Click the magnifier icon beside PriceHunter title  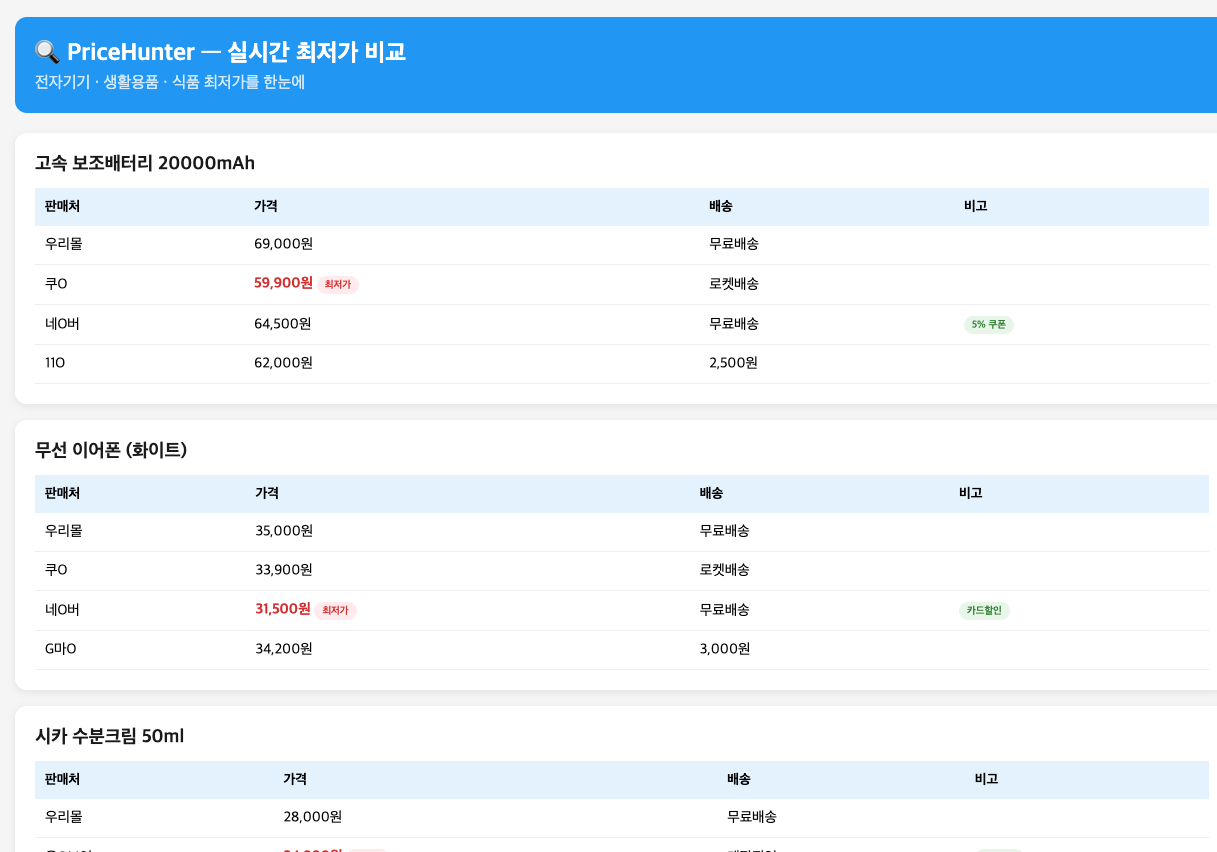(47, 52)
